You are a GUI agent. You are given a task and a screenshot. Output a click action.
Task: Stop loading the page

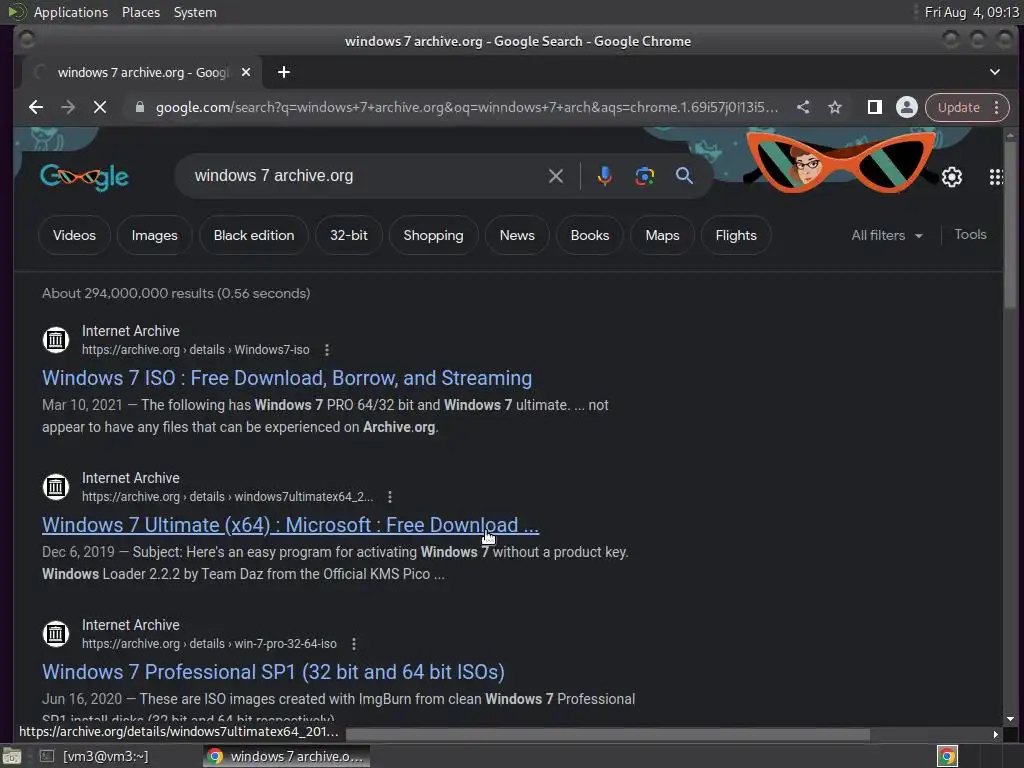click(x=100, y=107)
